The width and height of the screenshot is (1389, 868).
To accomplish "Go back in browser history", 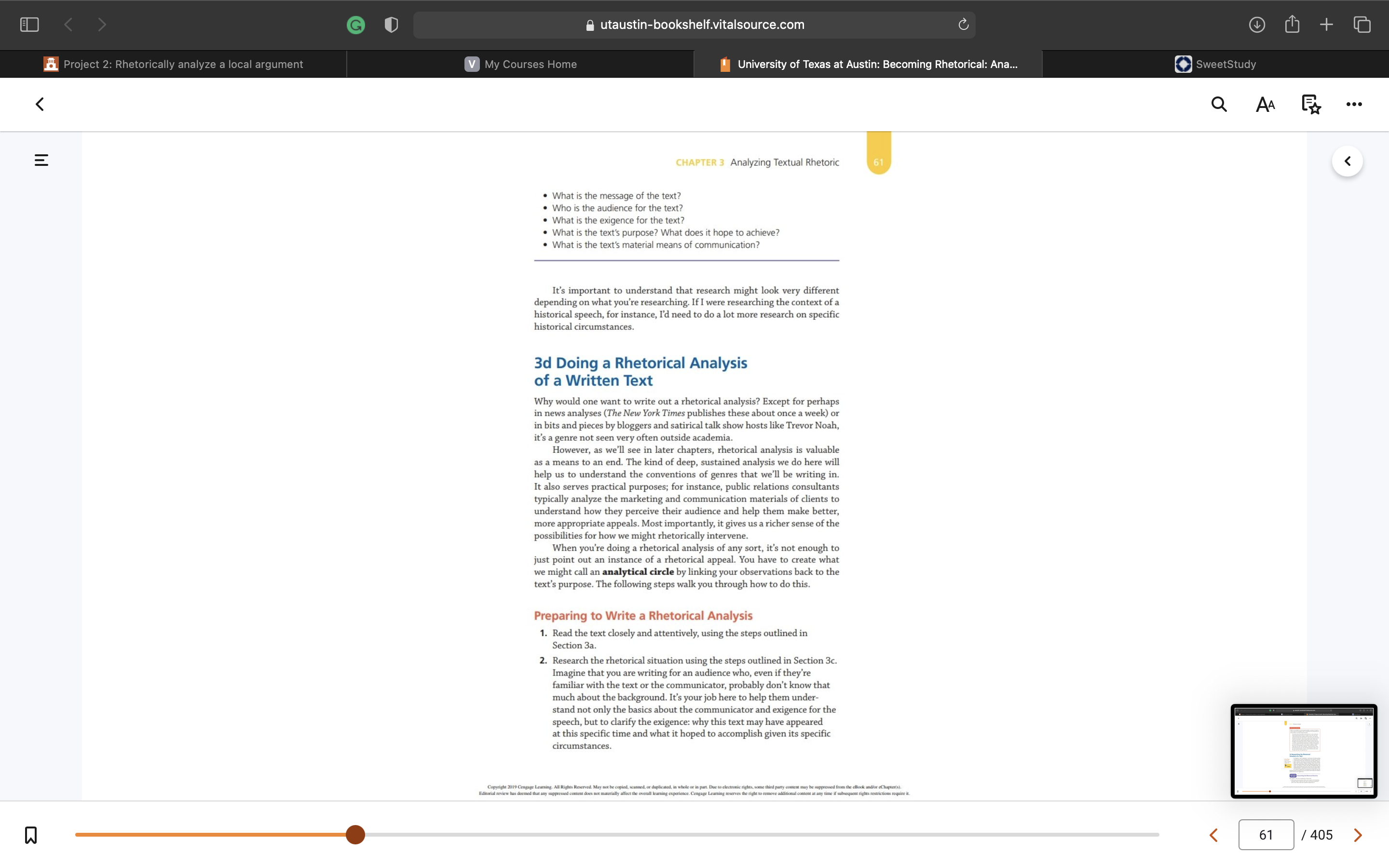I will click(68, 25).
